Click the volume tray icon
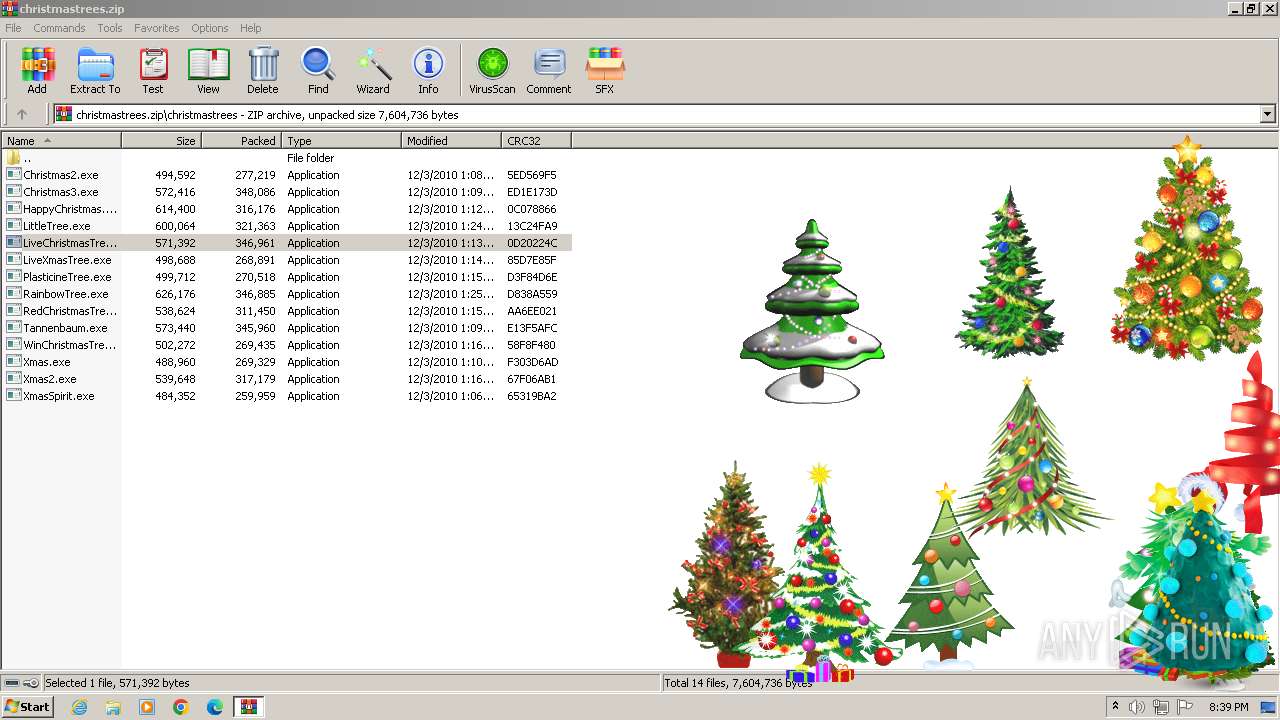Viewport: 1280px width, 720px height. (1137, 707)
